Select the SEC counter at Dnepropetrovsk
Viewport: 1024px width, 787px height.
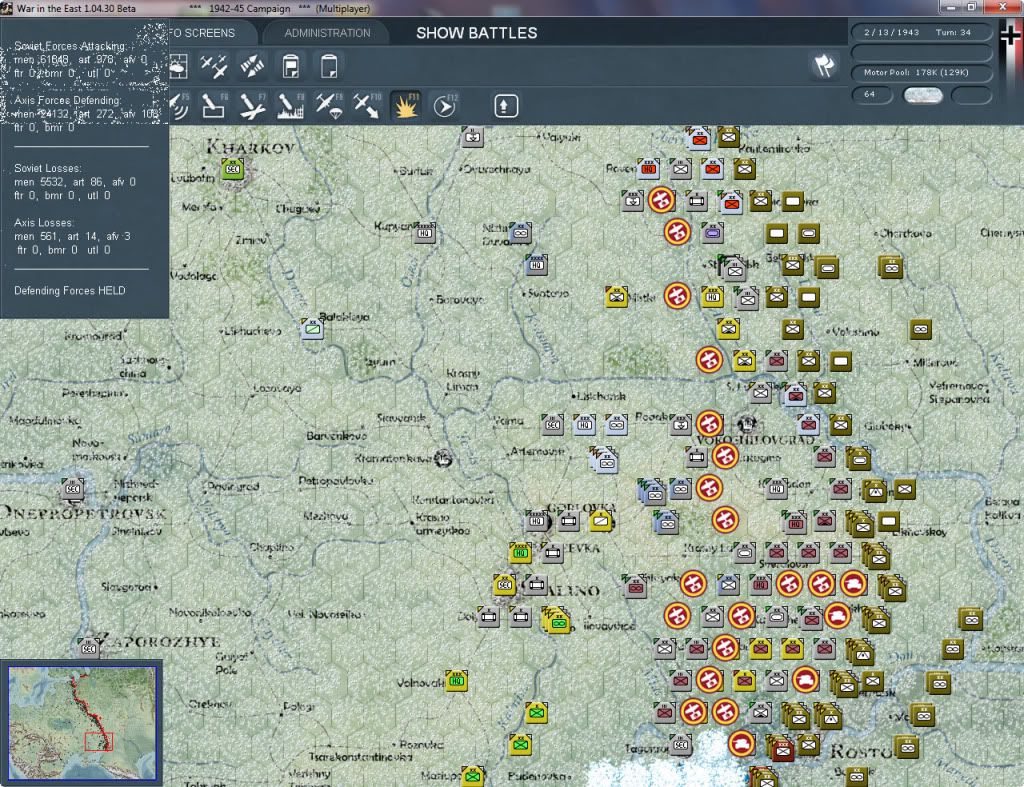73,489
